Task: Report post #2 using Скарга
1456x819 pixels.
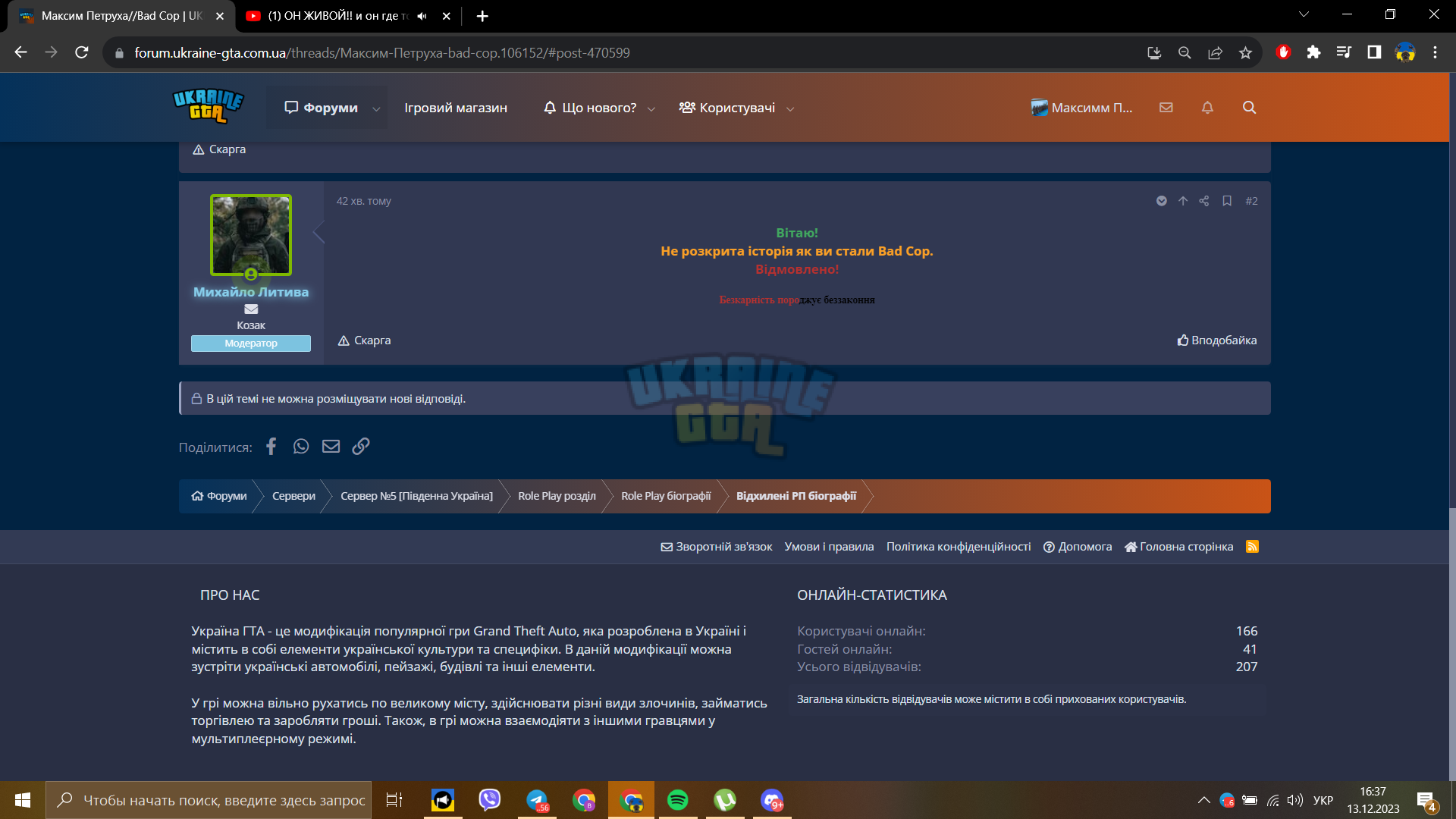Action: point(364,340)
